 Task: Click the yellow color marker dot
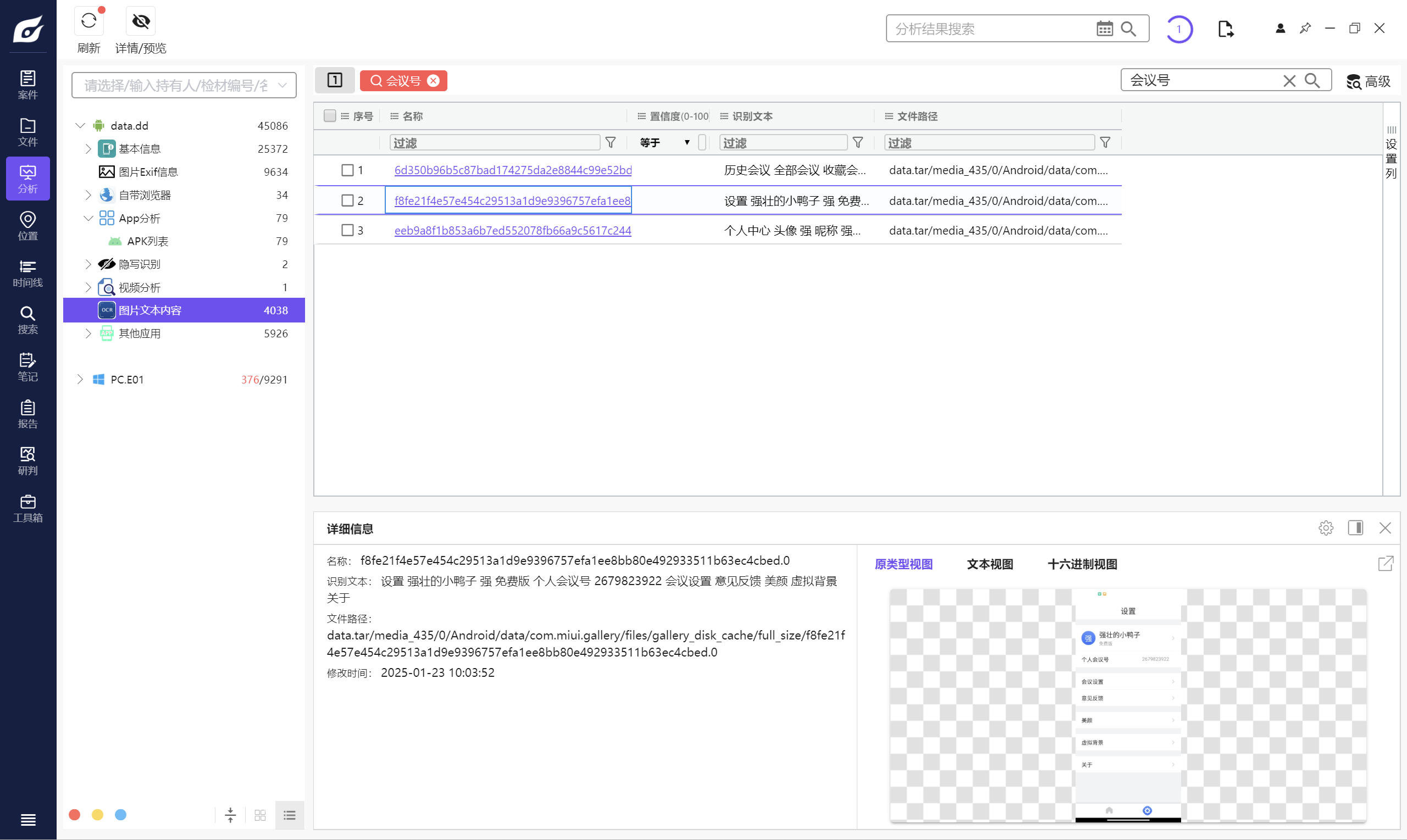click(x=97, y=815)
